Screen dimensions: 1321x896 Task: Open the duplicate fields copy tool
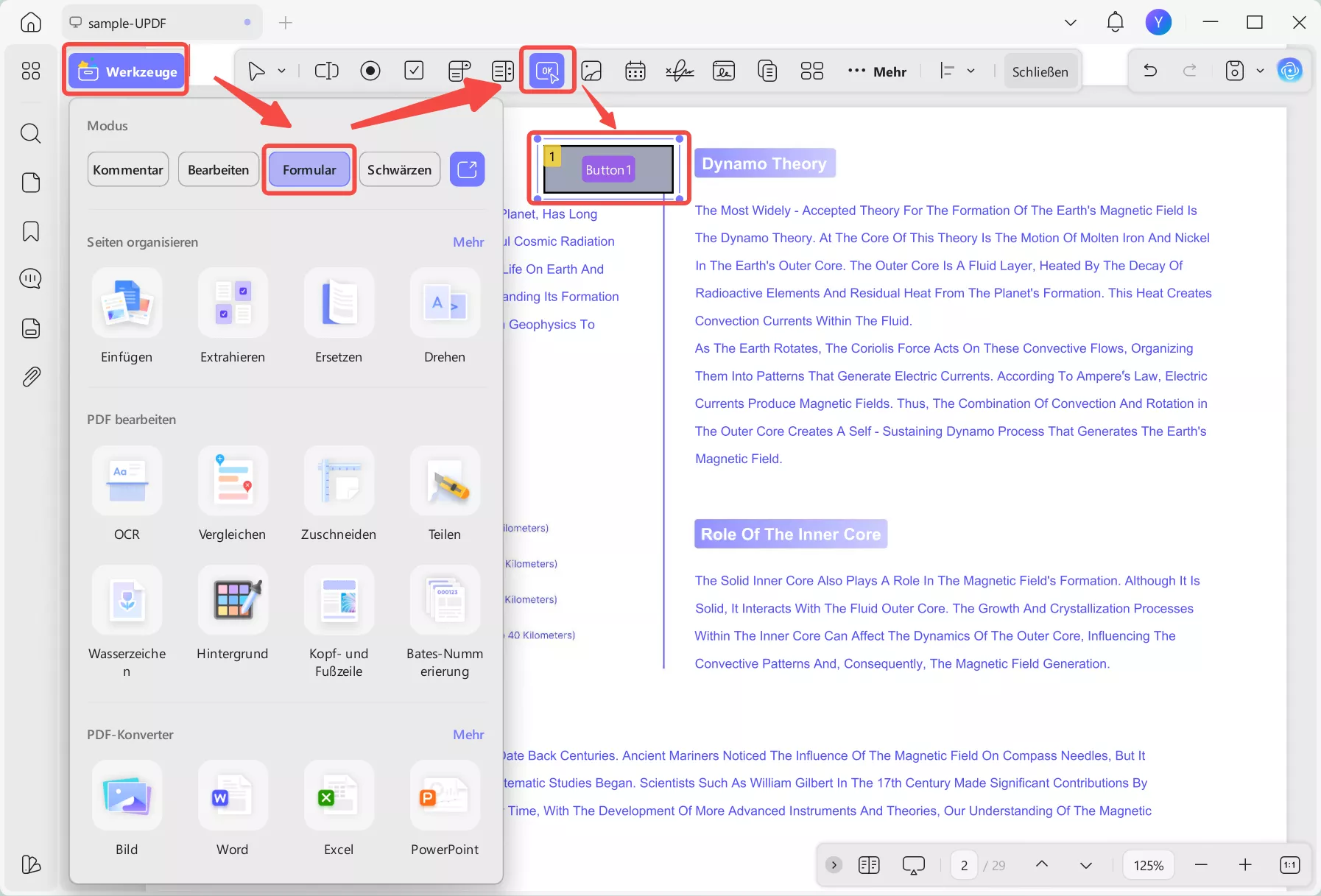tap(768, 71)
